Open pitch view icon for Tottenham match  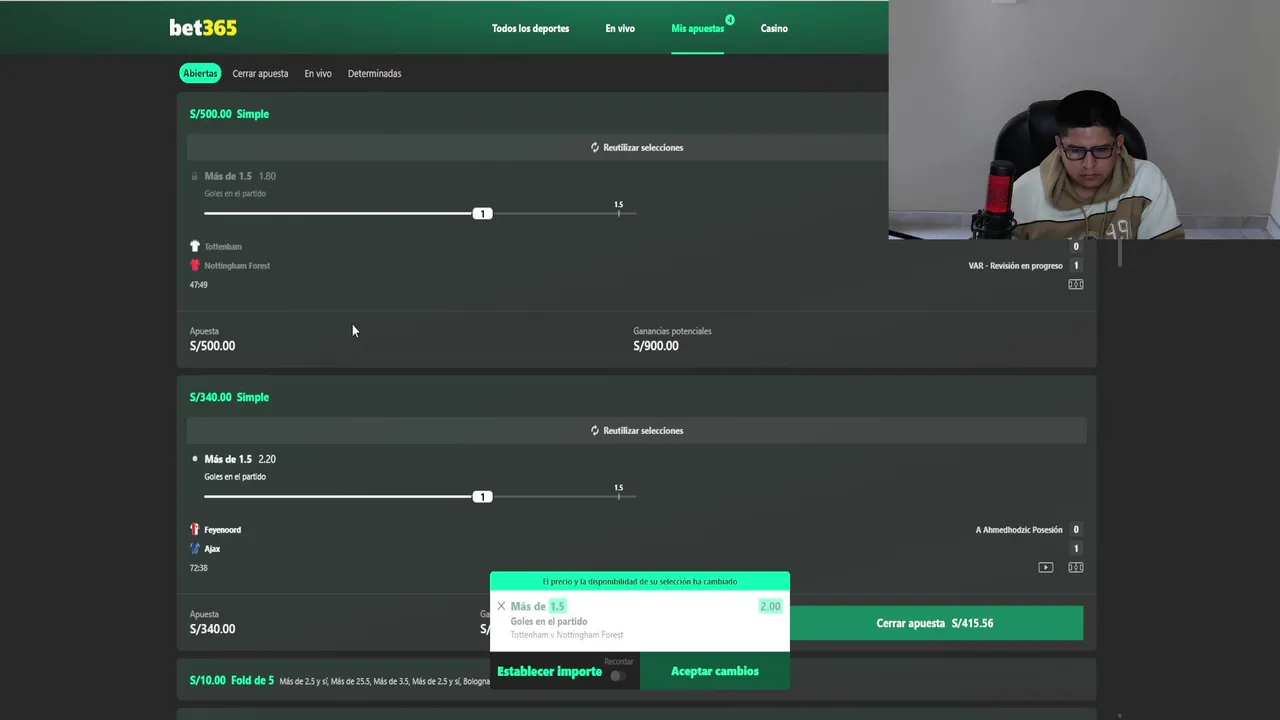coord(1075,284)
